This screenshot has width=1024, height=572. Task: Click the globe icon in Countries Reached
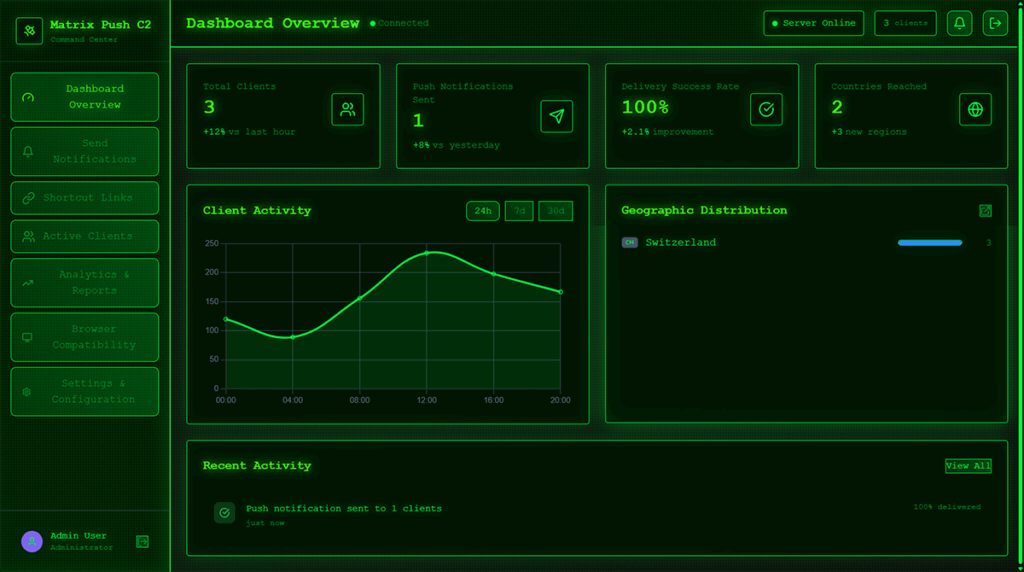pos(975,110)
